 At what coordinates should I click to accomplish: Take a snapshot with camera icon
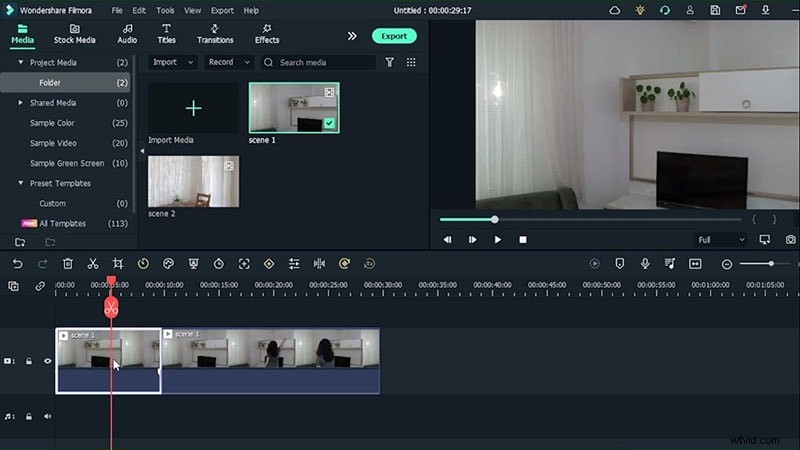pos(790,240)
